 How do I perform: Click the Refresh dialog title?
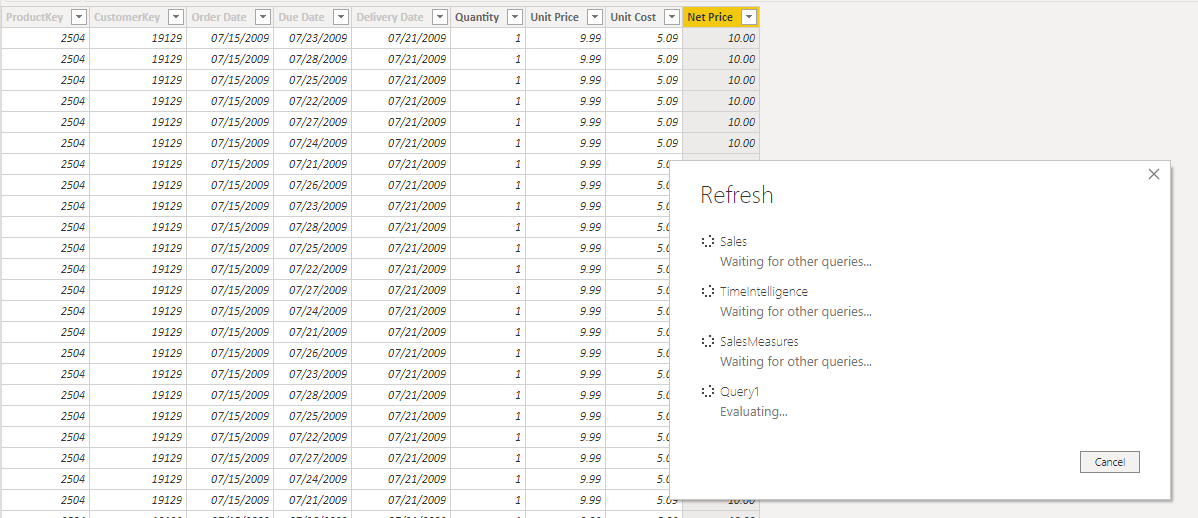[737, 196]
